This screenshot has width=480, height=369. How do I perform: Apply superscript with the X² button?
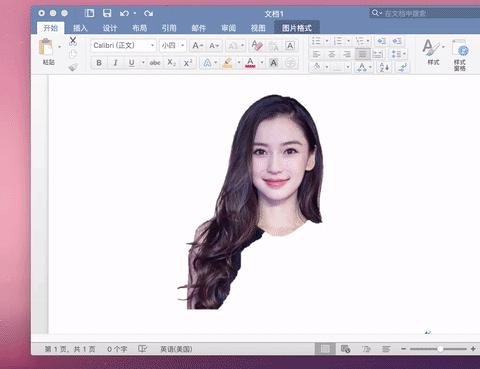pyautogui.click(x=188, y=63)
